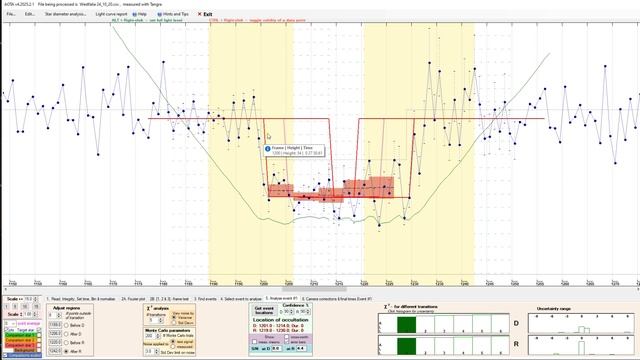Click green bar in D chi-square histogram
Viewport: 640px width, 360px height.
pyautogui.click(x=407, y=325)
